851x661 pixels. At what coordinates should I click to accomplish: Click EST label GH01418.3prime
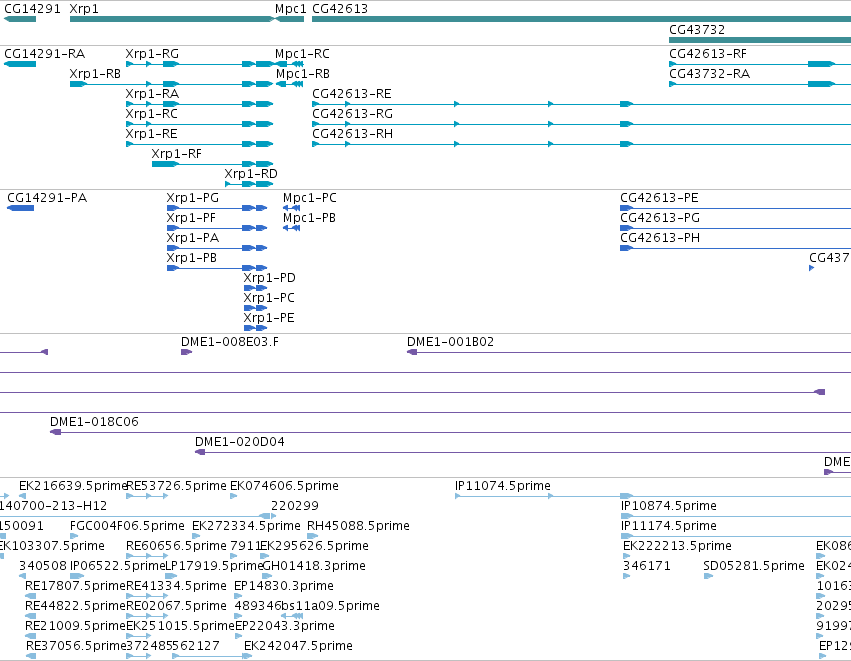(x=314, y=567)
